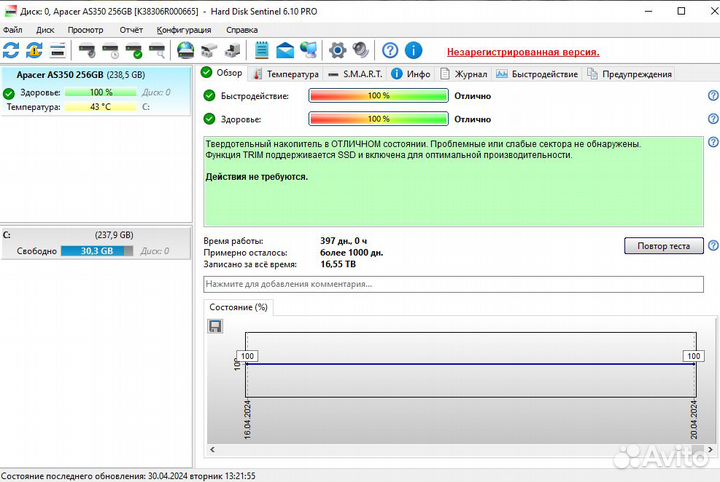Click the 16,55 TB written value

[338, 264]
